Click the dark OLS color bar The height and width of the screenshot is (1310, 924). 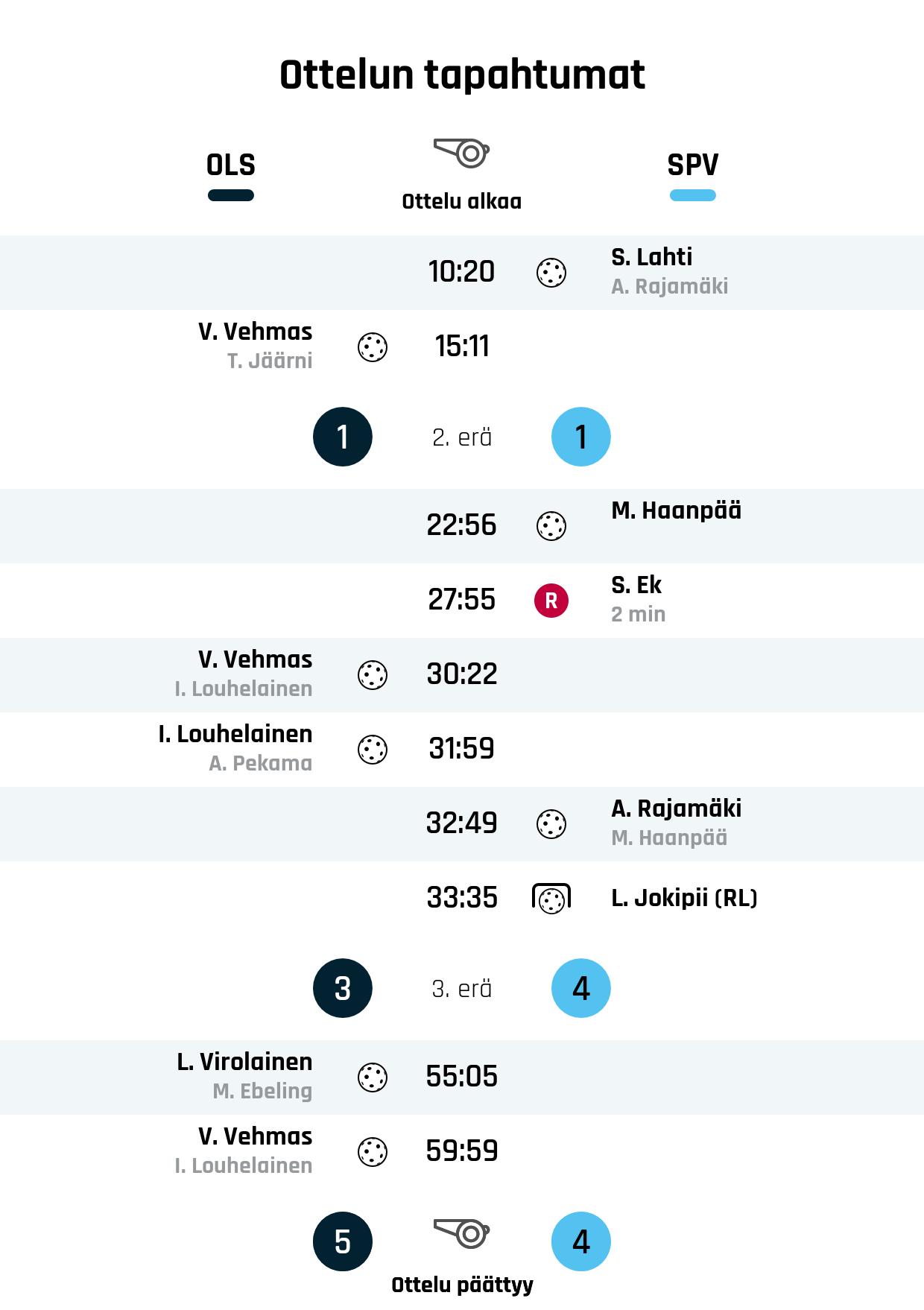[x=231, y=196]
